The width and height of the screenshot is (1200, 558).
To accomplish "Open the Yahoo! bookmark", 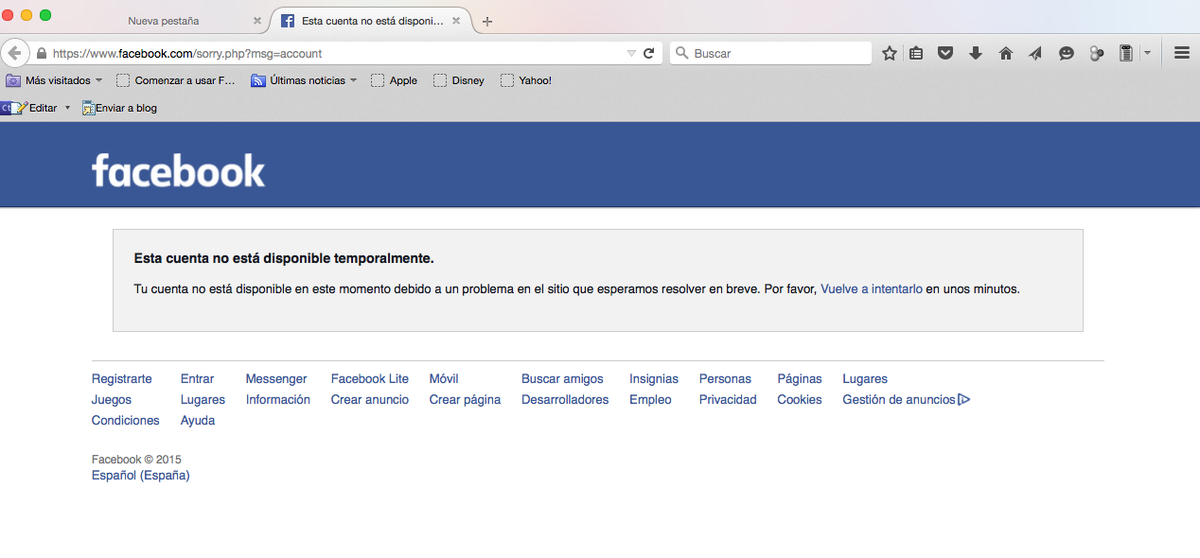I will click(x=526, y=80).
